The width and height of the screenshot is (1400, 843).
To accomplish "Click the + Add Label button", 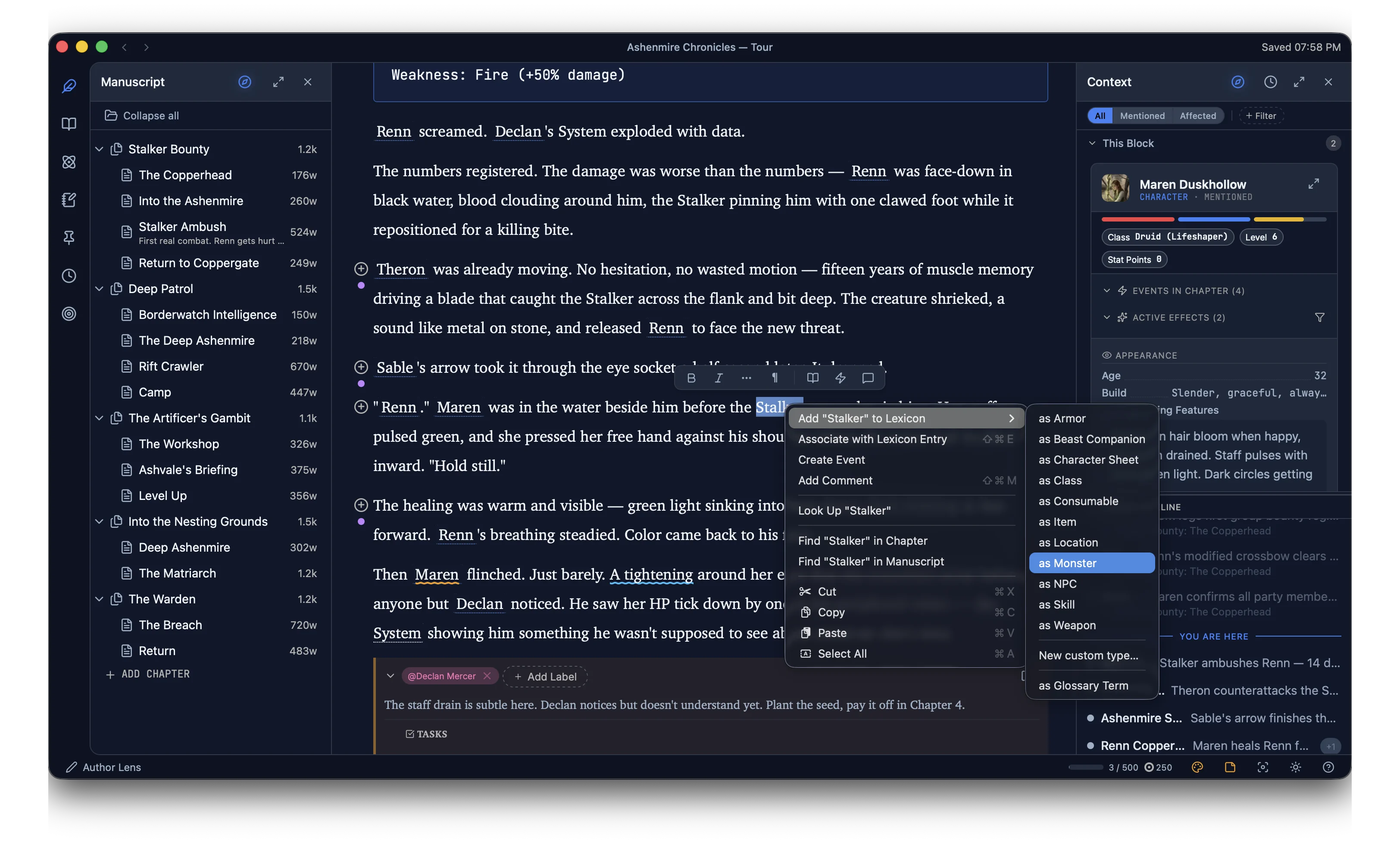I will [545, 677].
